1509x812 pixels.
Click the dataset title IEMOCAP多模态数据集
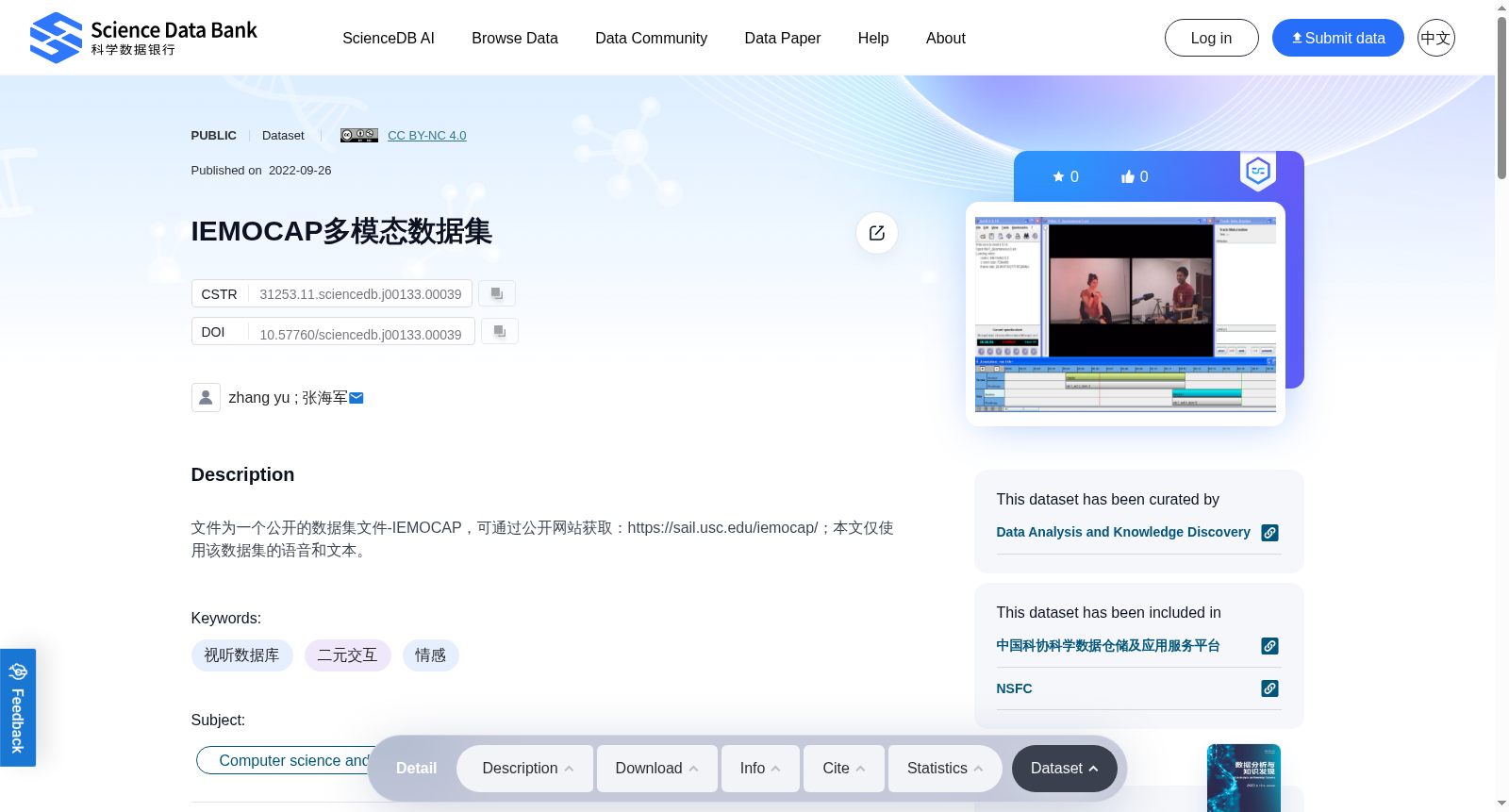(341, 232)
